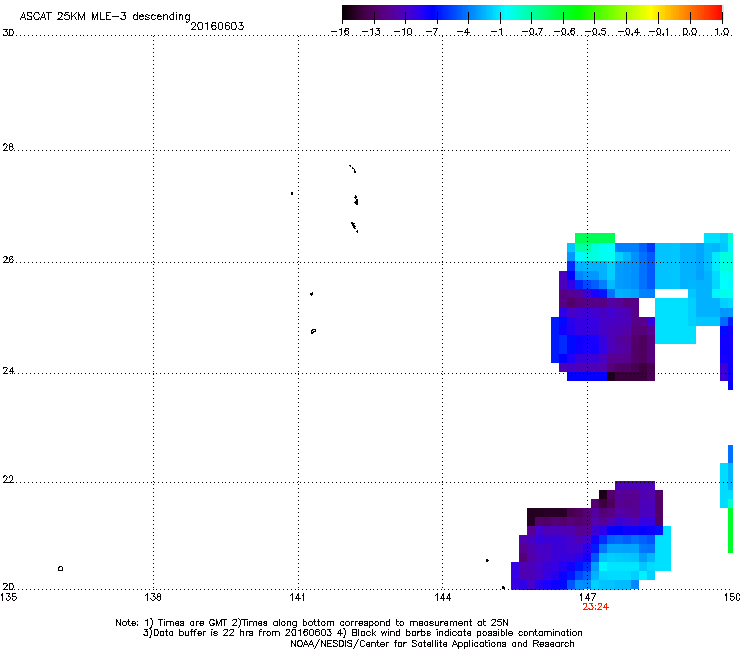
Task: Click the '-0.7' color bar tick label
Action: tap(532, 32)
